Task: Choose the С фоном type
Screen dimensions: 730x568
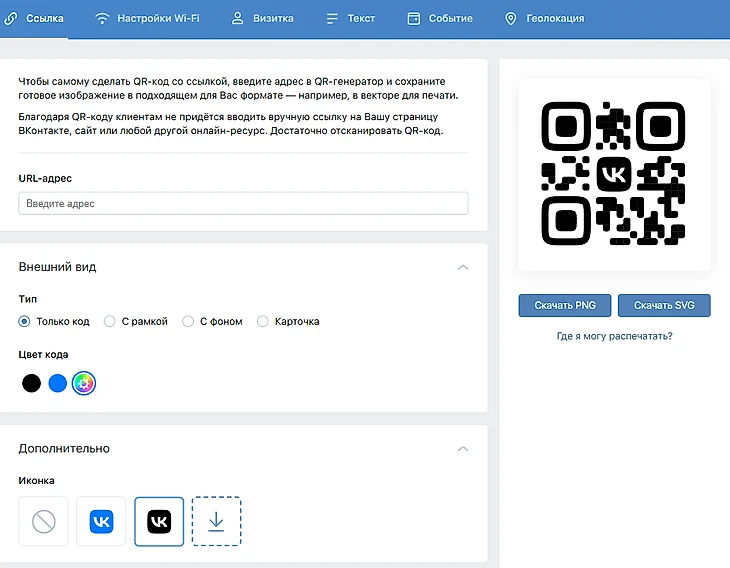Action: (x=212, y=322)
